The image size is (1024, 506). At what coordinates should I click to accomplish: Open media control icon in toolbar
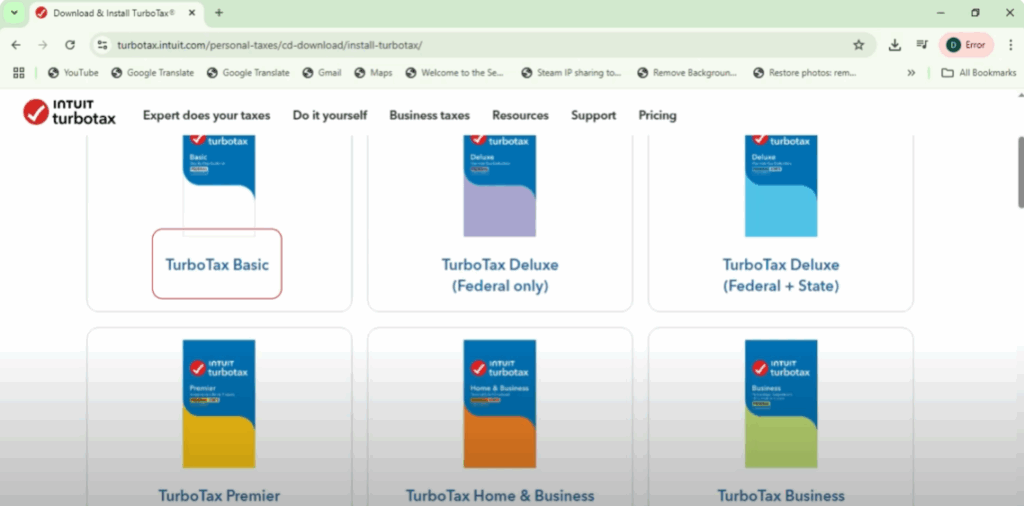coord(922,45)
